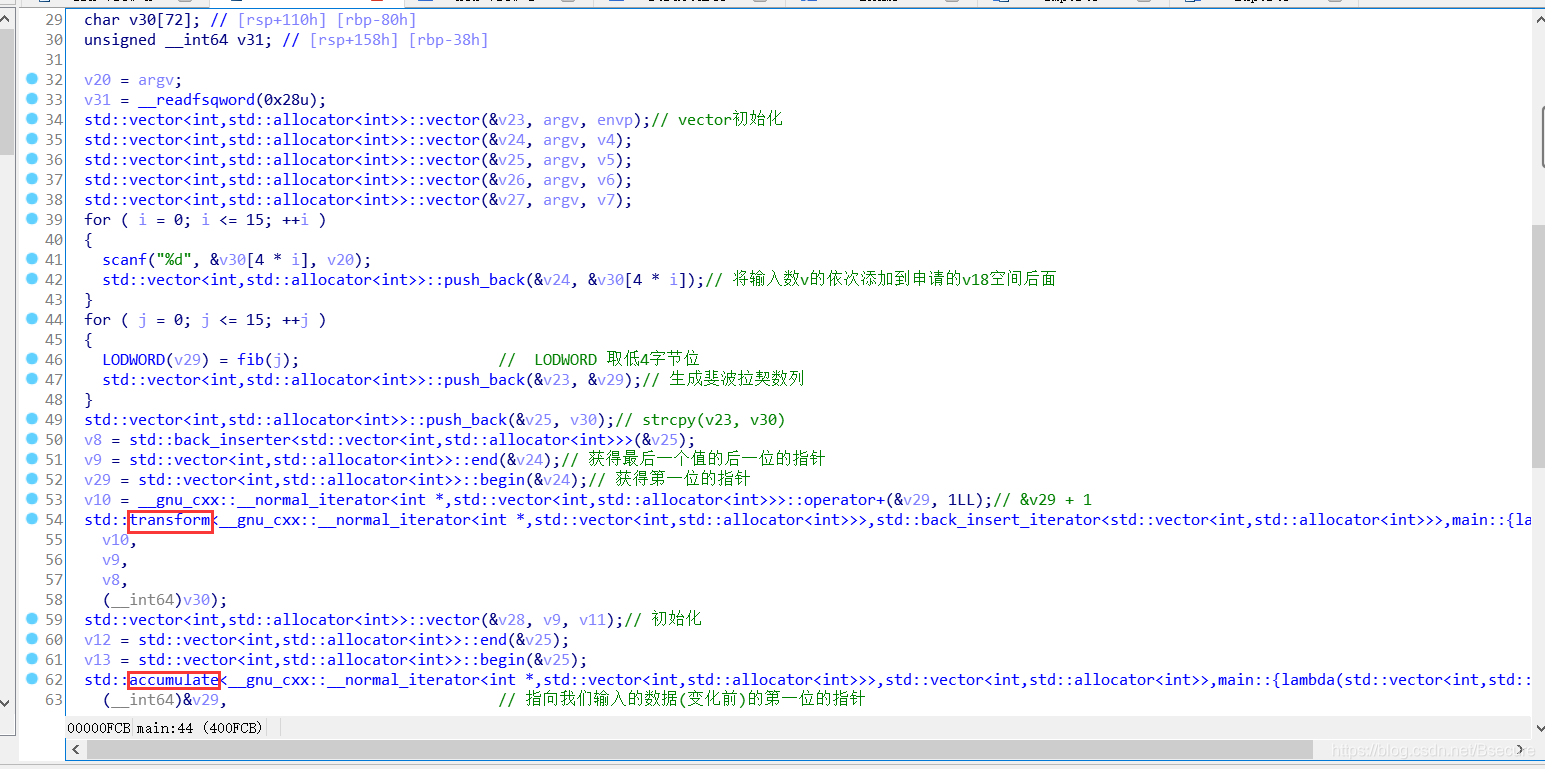
Task: Click the '%d' format string
Action: (x=174, y=260)
